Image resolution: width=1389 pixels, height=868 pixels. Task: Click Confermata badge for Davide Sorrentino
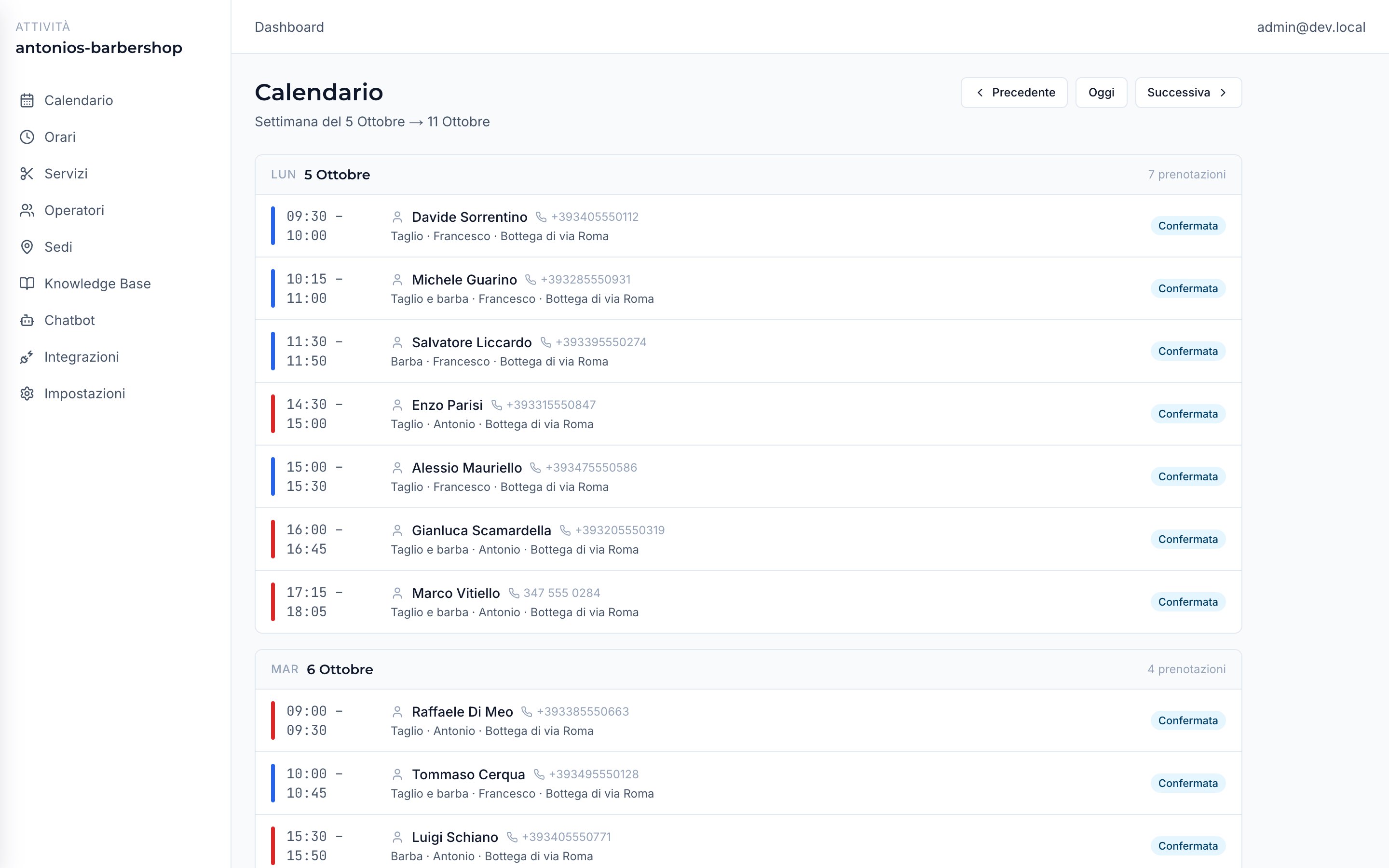(x=1187, y=226)
